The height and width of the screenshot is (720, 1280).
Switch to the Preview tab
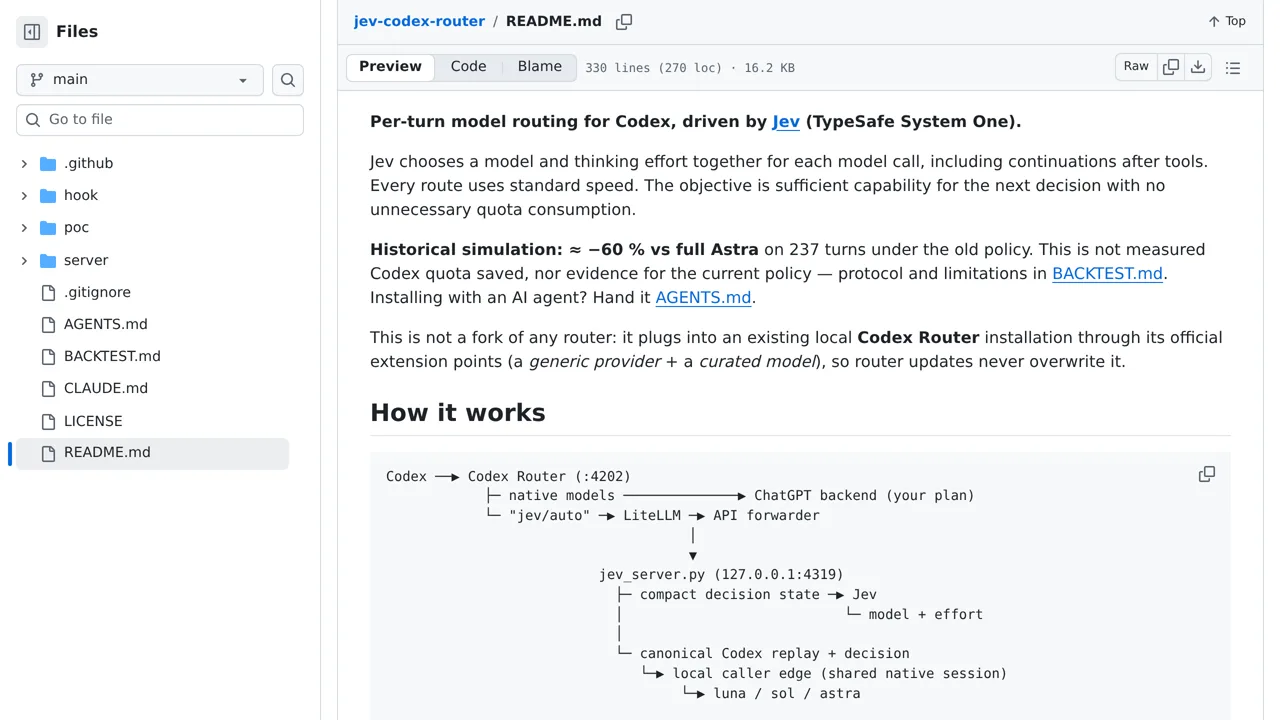coord(390,67)
